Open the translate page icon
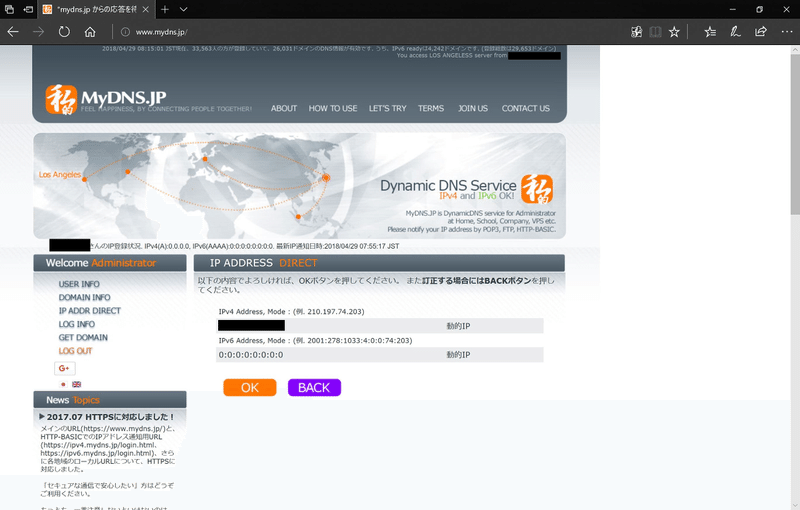 tap(636, 32)
